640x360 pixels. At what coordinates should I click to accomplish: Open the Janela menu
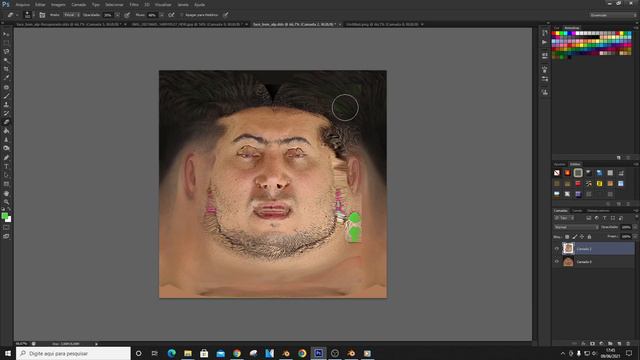coord(183,4)
